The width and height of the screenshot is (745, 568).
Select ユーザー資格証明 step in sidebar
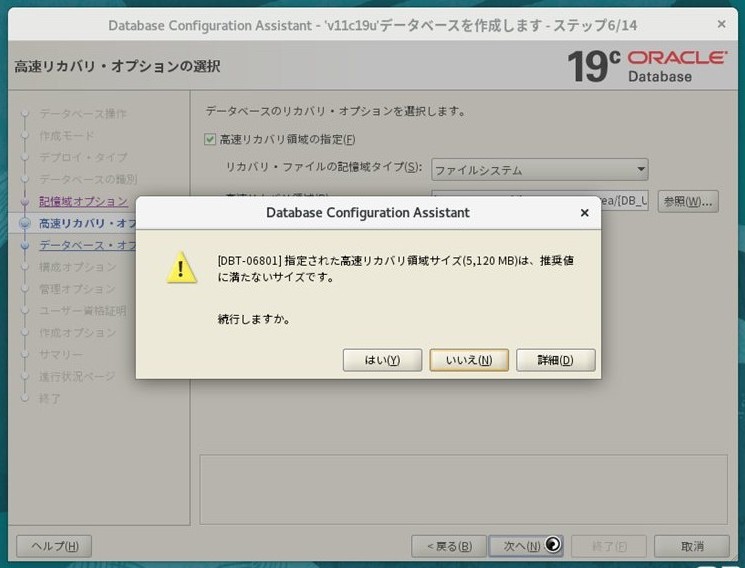pos(83,311)
